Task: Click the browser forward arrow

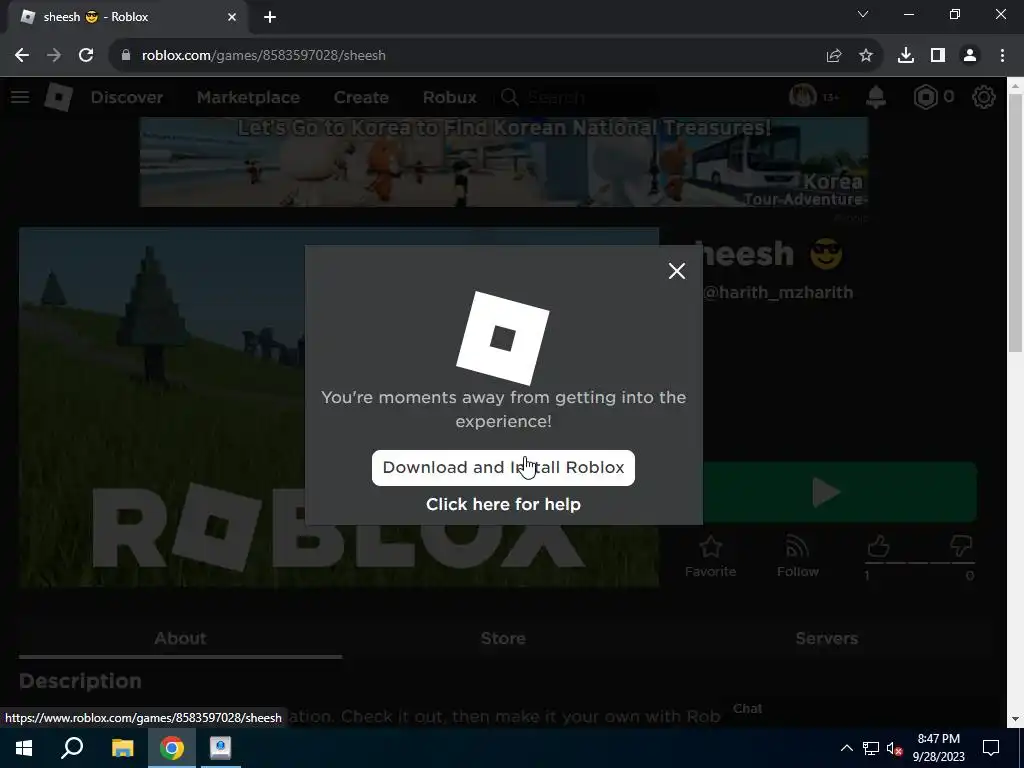Action: [54, 56]
